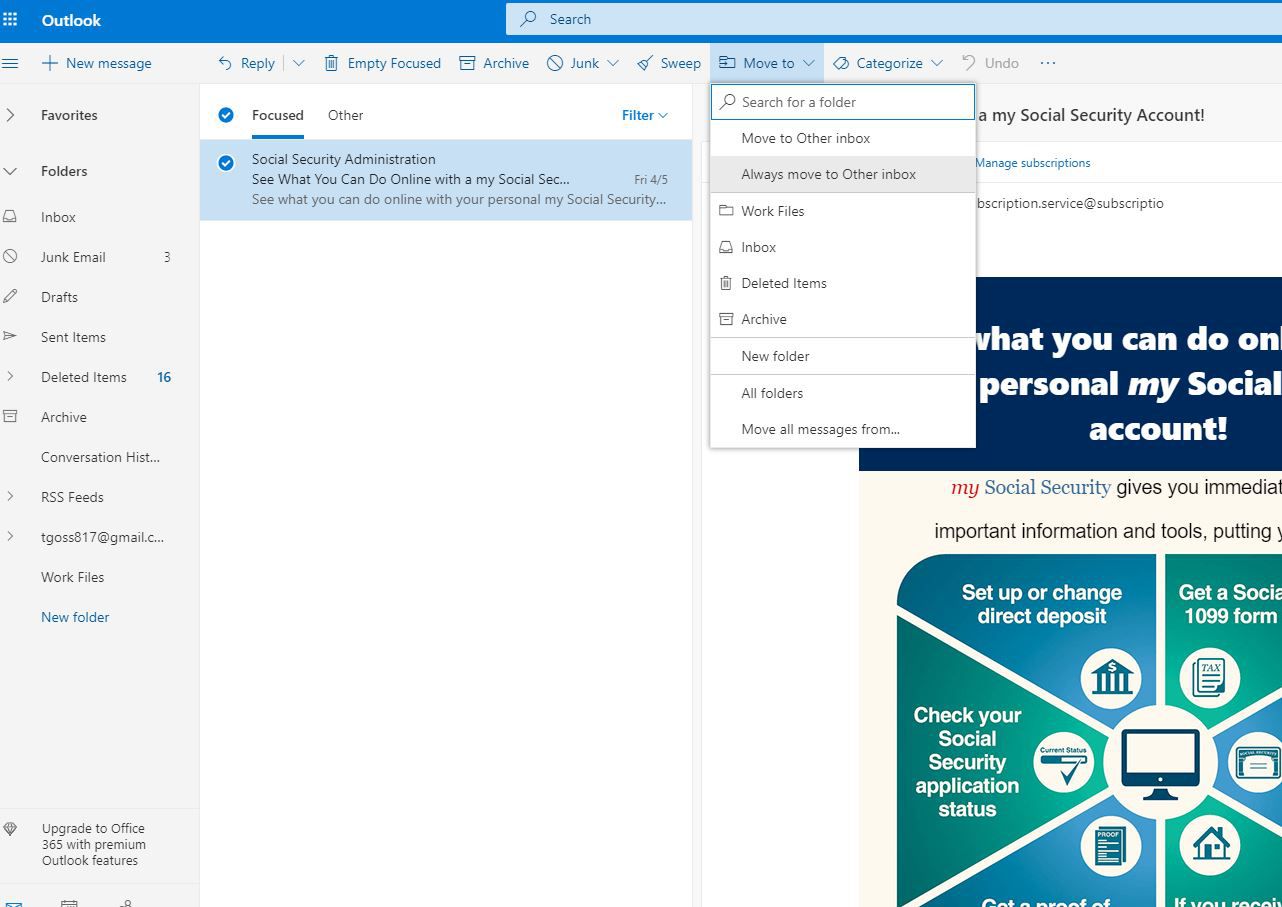The height and width of the screenshot is (907, 1282).
Task: Select Move to Other inbox
Action: pos(843,138)
